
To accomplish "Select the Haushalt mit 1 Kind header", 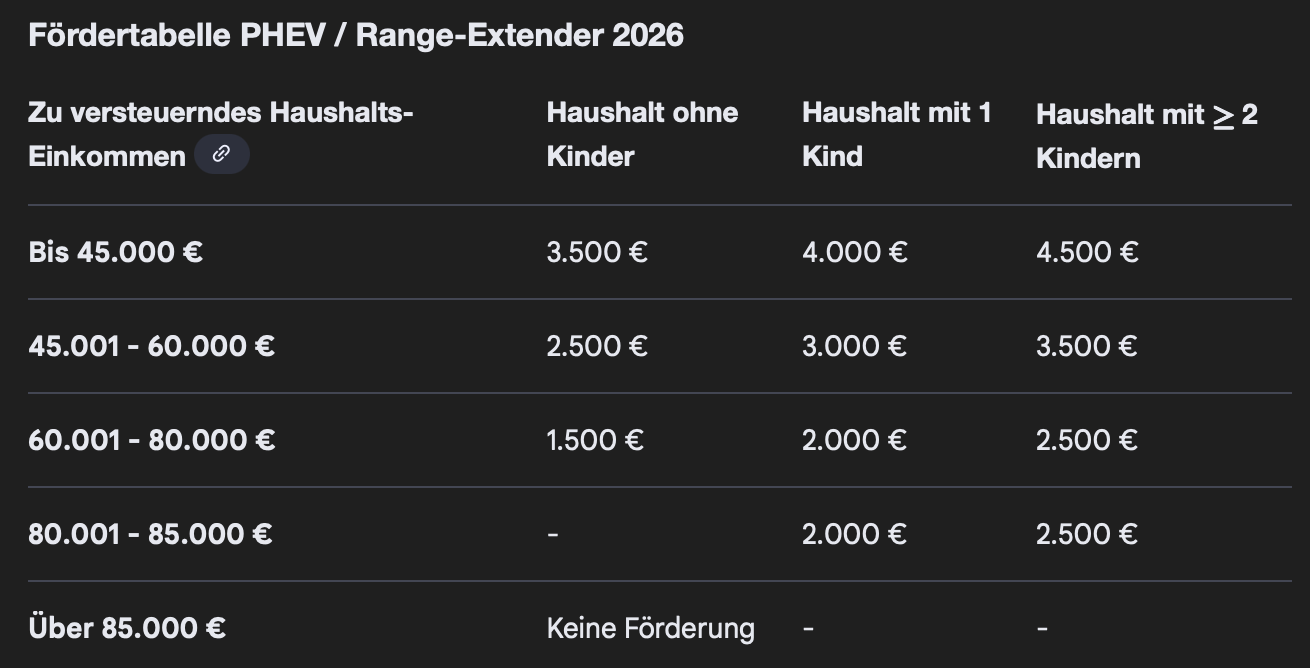I will [x=896, y=133].
